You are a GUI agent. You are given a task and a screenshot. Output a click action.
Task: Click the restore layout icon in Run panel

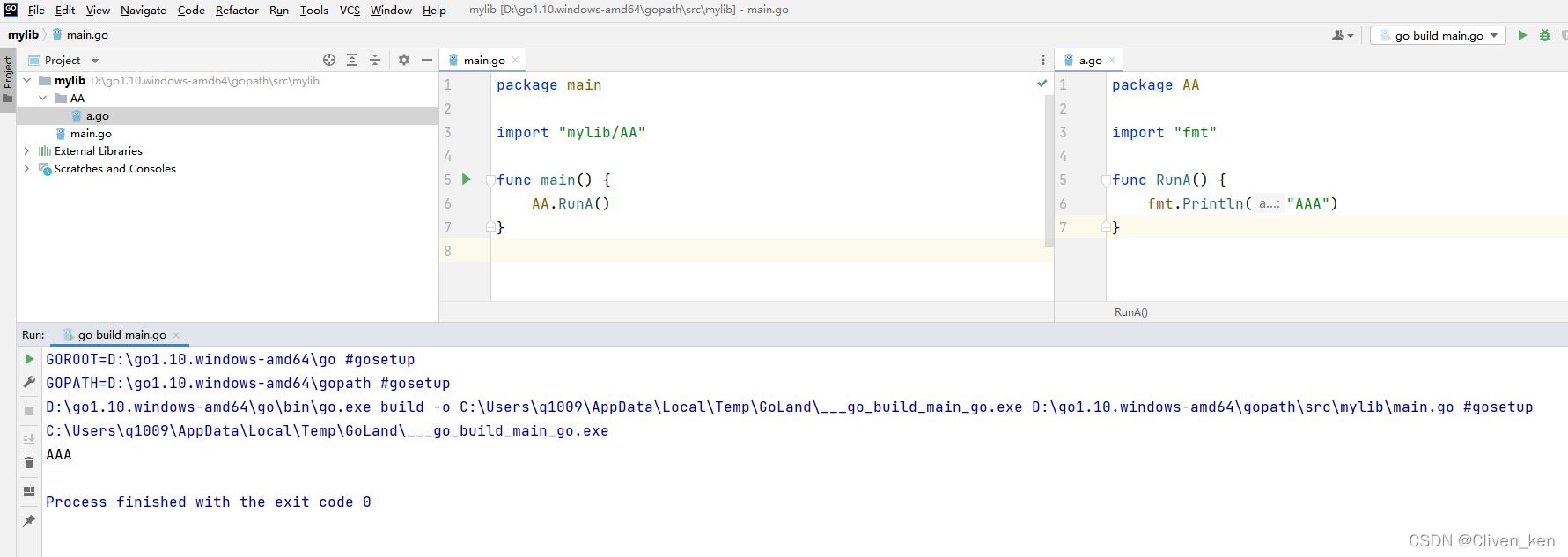(x=29, y=492)
